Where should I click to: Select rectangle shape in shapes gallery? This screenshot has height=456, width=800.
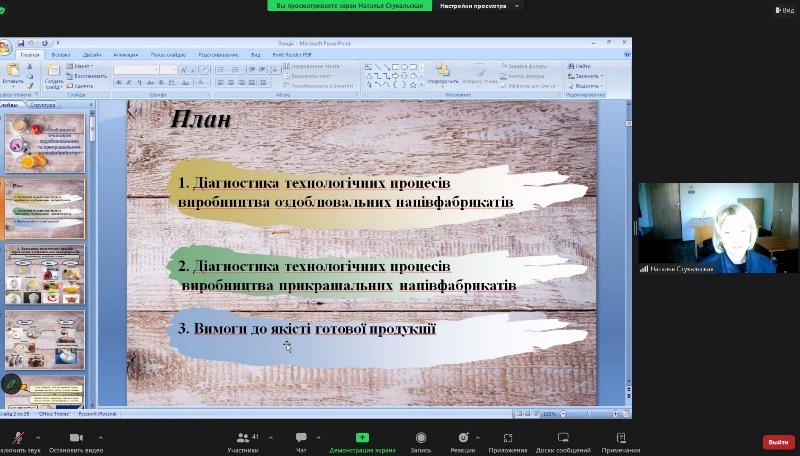pos(395,67)
